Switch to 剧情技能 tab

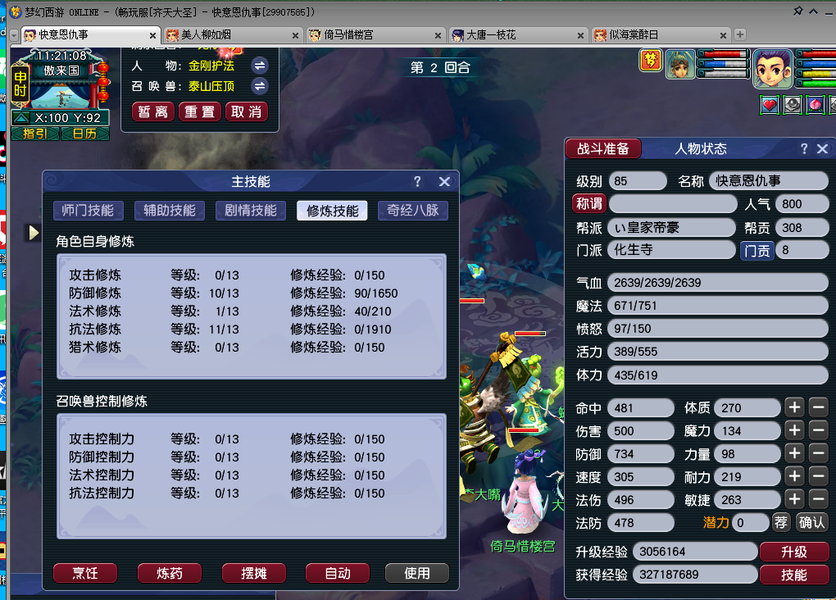251,211
